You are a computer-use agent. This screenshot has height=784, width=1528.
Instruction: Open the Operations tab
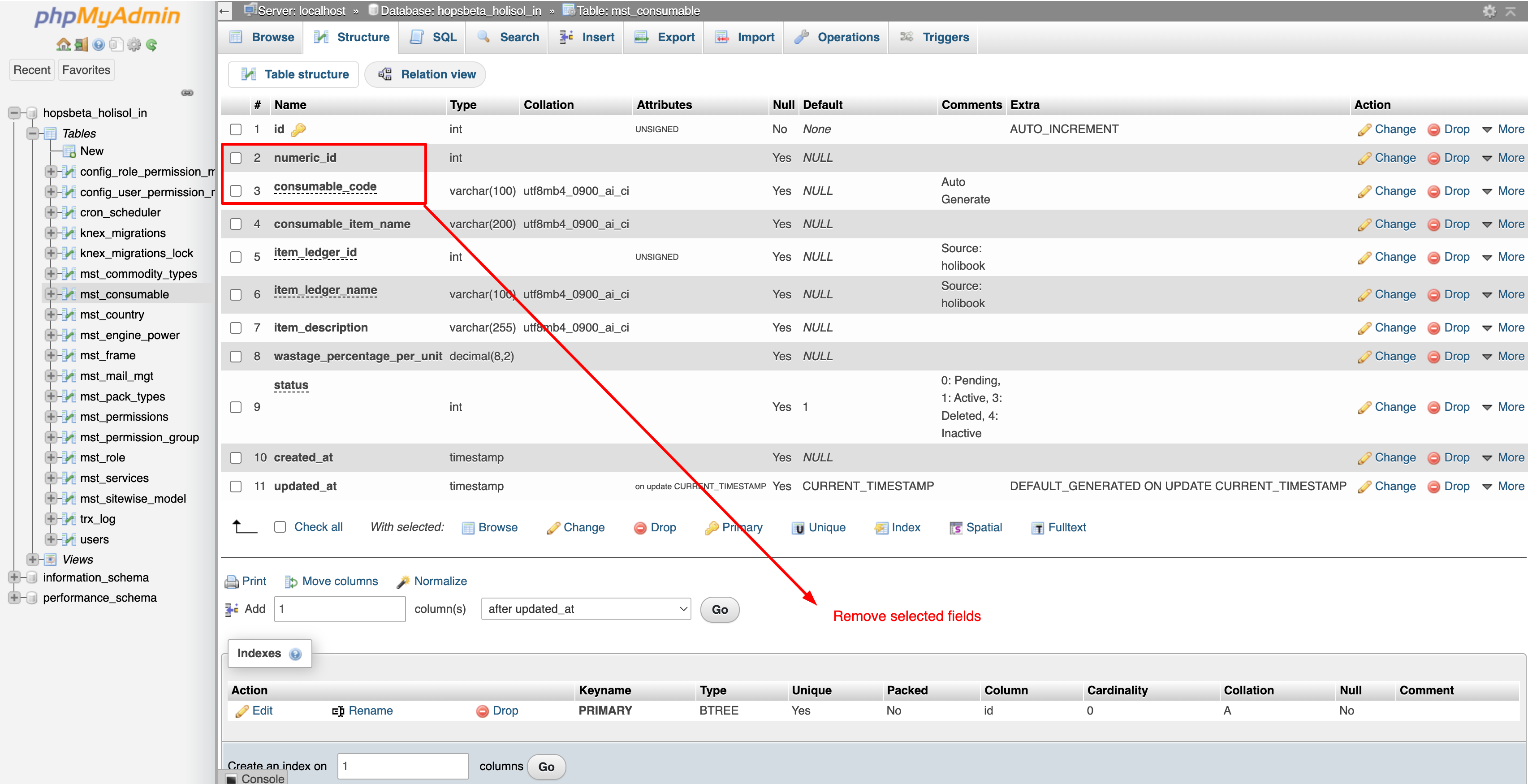coord(837,37)
